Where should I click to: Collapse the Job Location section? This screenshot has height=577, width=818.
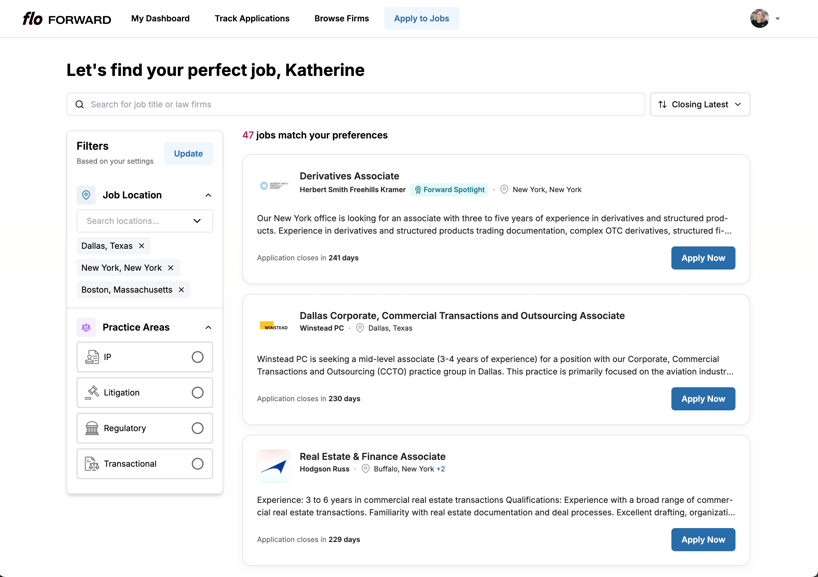(x=208, y=195)
